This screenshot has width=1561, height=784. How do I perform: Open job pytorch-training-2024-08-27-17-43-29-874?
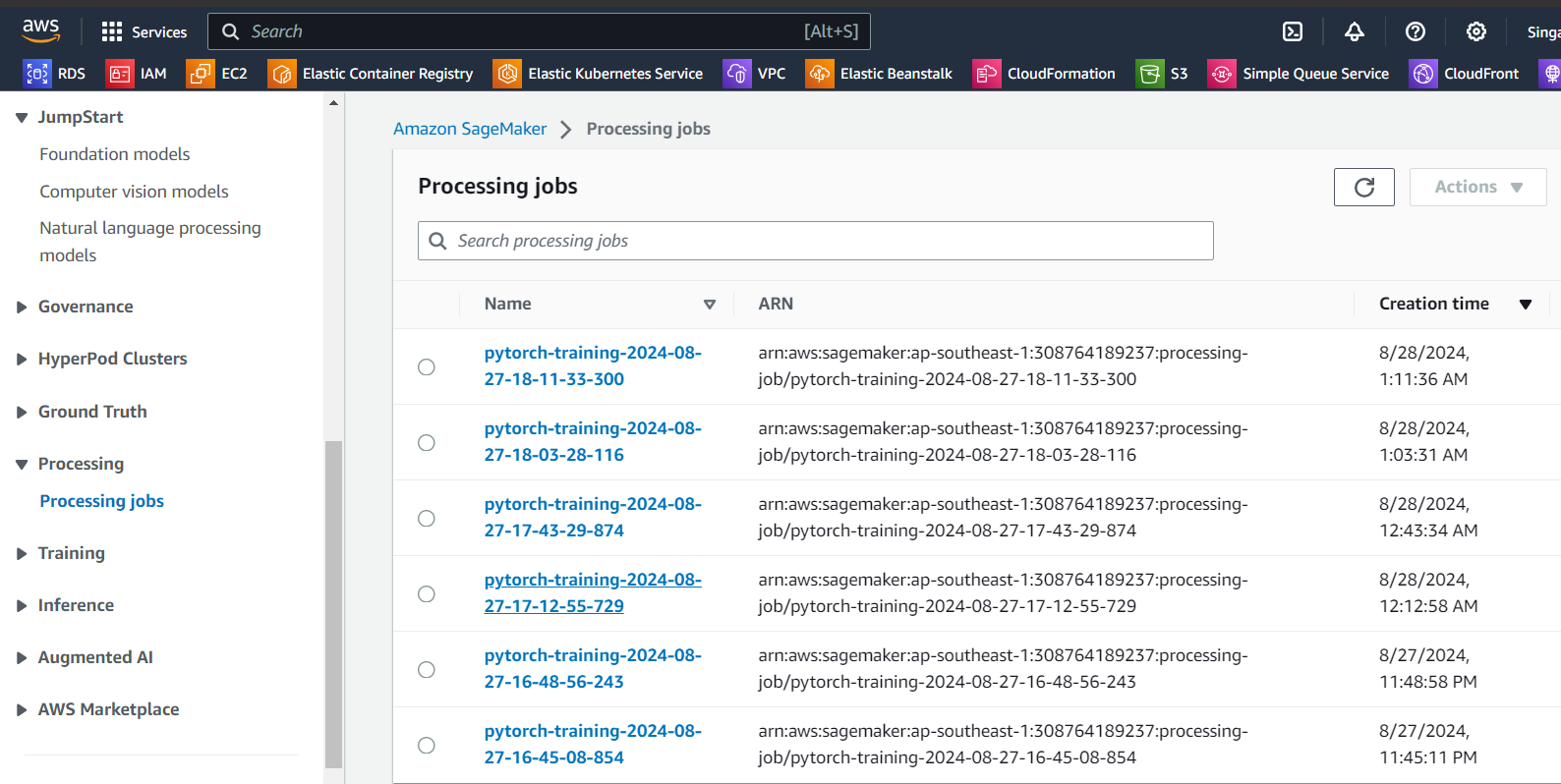(593, 517)
